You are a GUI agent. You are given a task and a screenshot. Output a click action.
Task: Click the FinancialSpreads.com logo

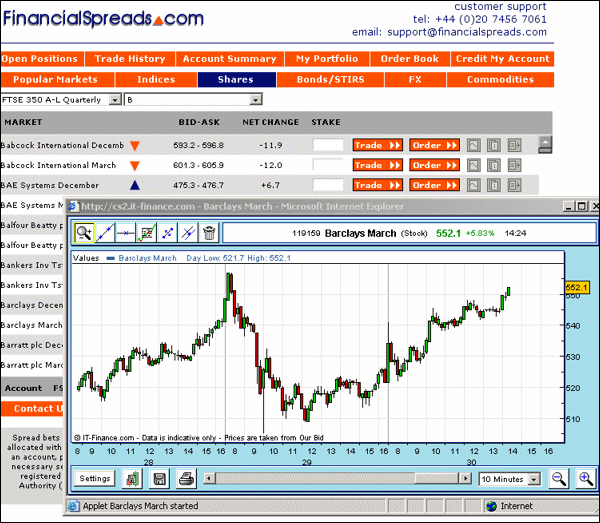click(103, 19)
